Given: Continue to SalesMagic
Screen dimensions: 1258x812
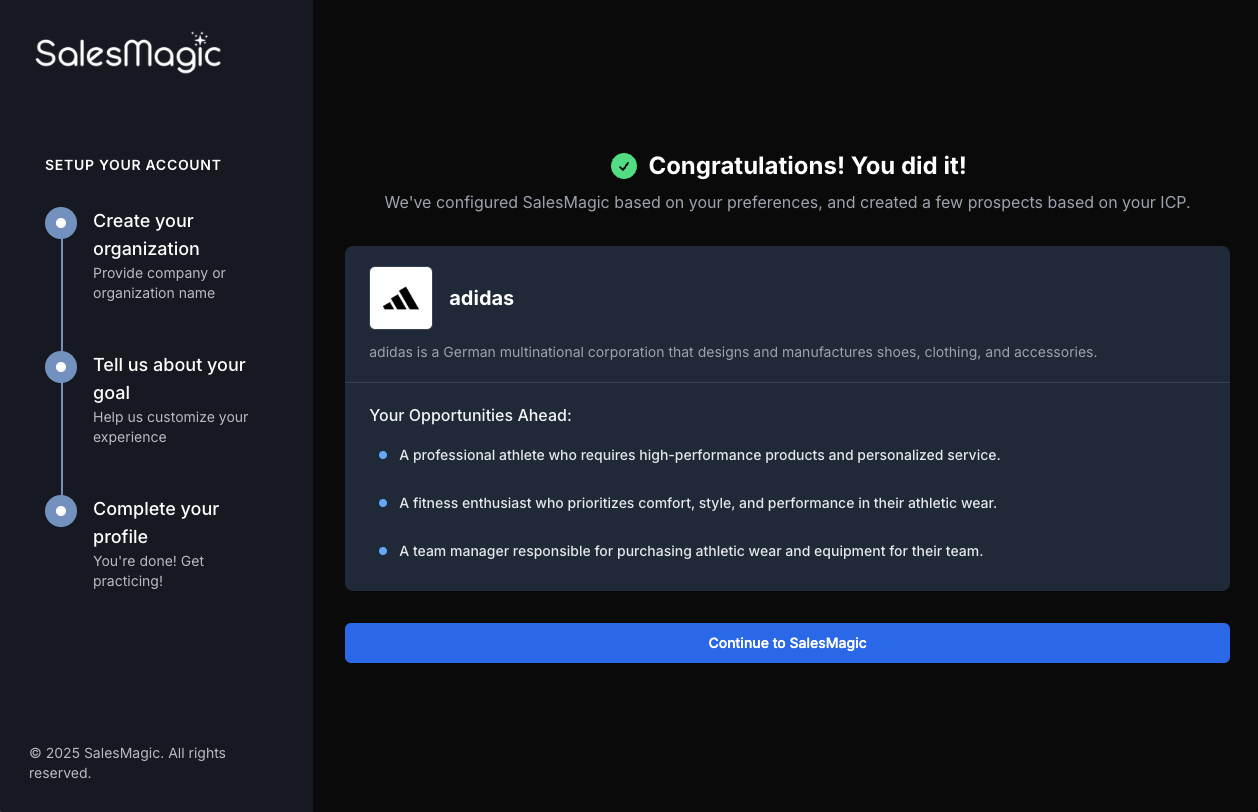Looking at the screenshot, I should coord(787,643).
